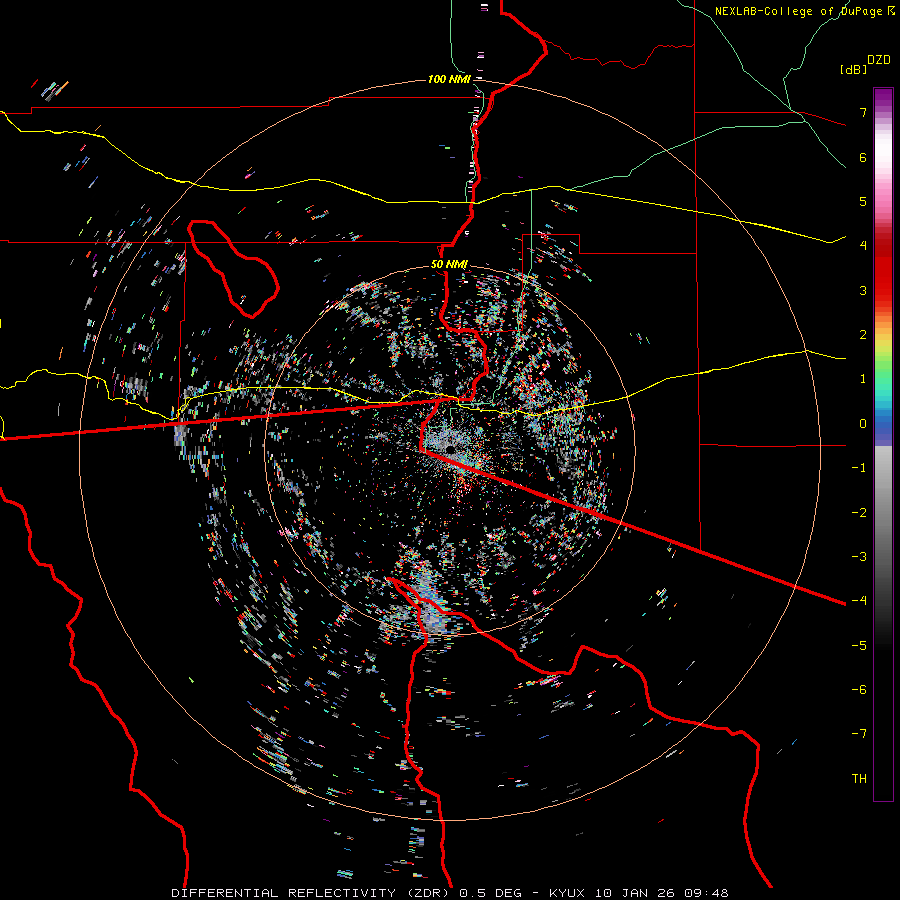The image size is (900, 900).
Task: Click the -7 scale value
Action: [859, 734]
